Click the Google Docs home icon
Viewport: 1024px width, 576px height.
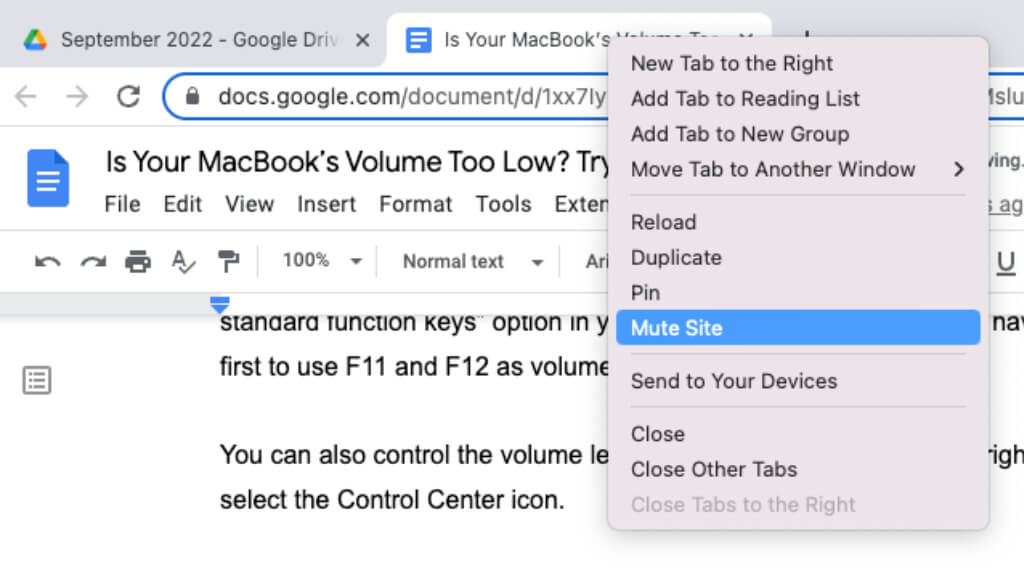pyautogui.click(x=48, y=178)
